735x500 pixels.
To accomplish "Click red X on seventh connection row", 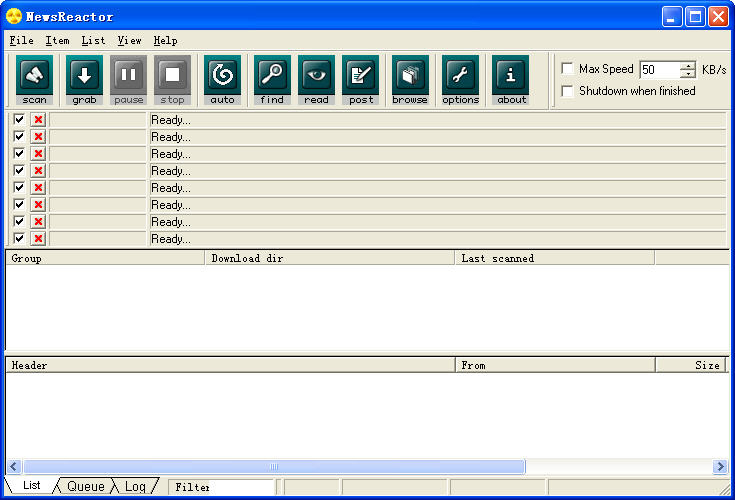I will tap(38, 222).
